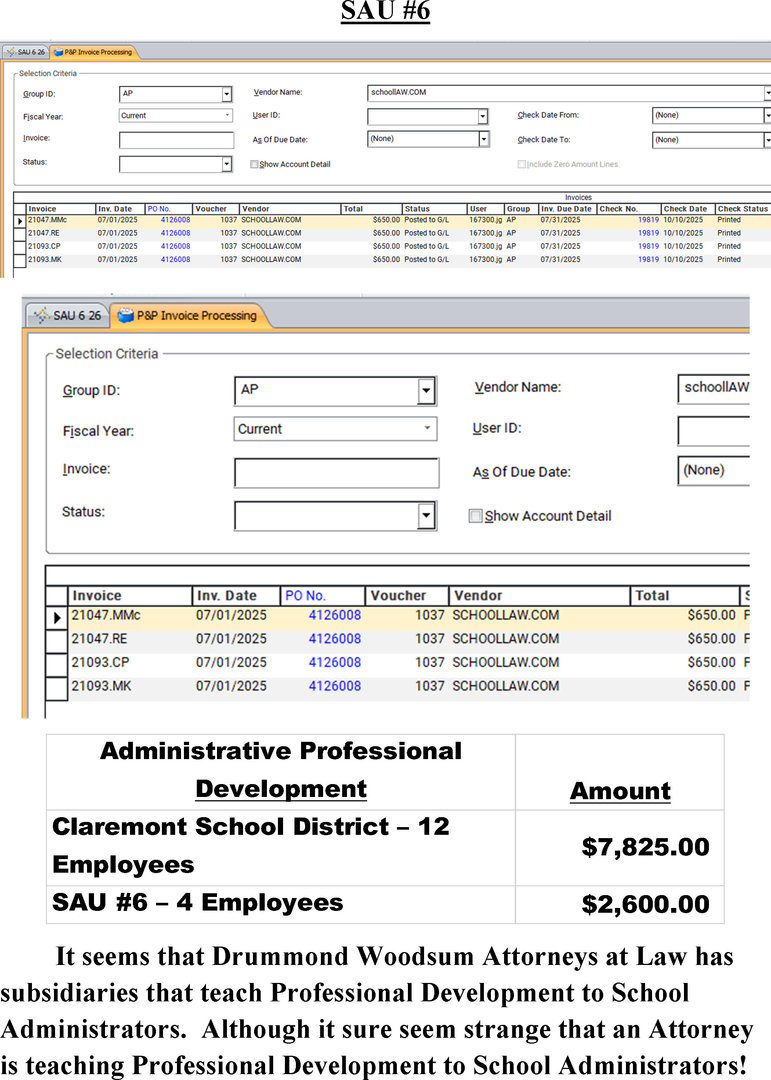Select P&P Invoice Processing tab in enlarged screenshot
This screenshot has height=1080, width=771.
pyautogui.click(x=196, y=316)
